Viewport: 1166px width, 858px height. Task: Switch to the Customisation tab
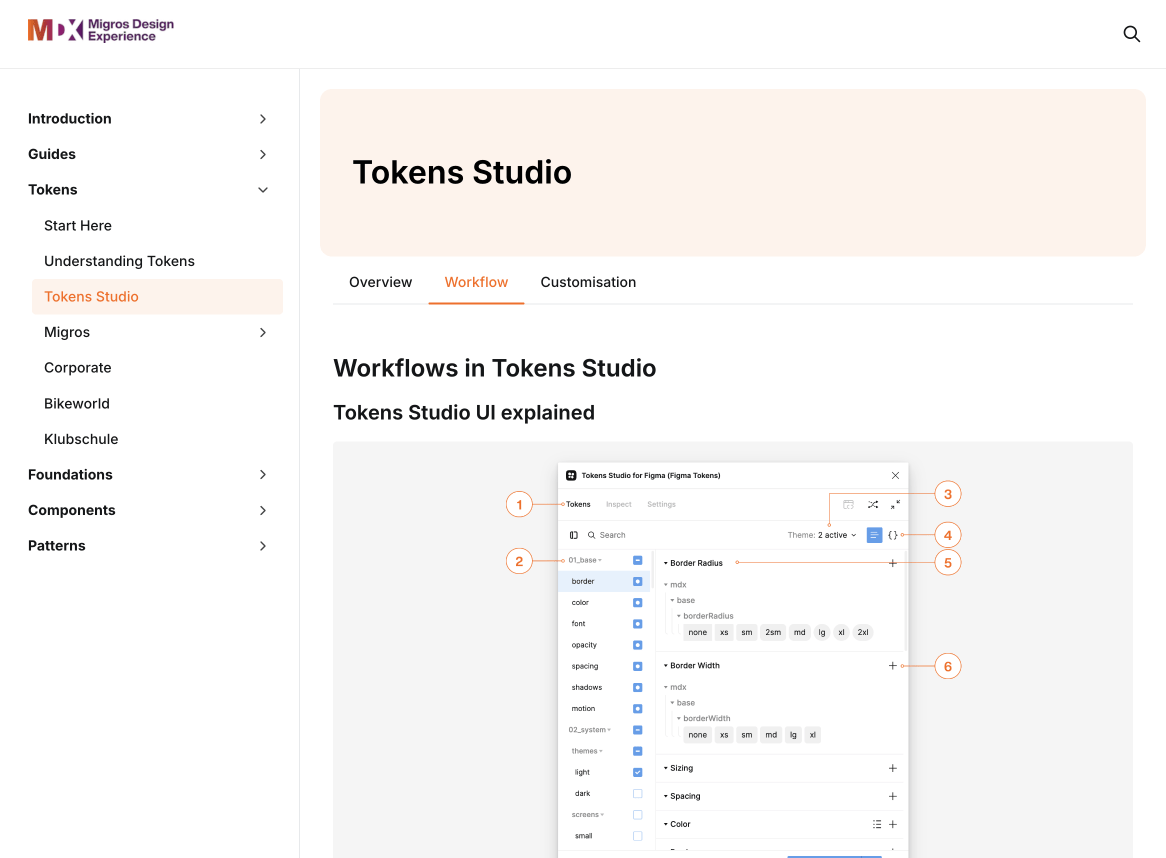588,283
